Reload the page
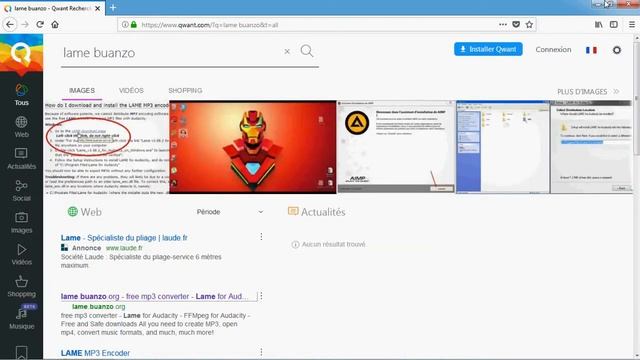 point(40,24)
